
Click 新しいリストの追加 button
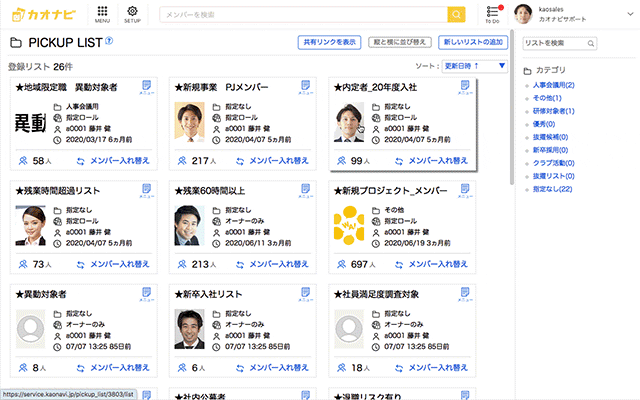[x=472, y=43]
